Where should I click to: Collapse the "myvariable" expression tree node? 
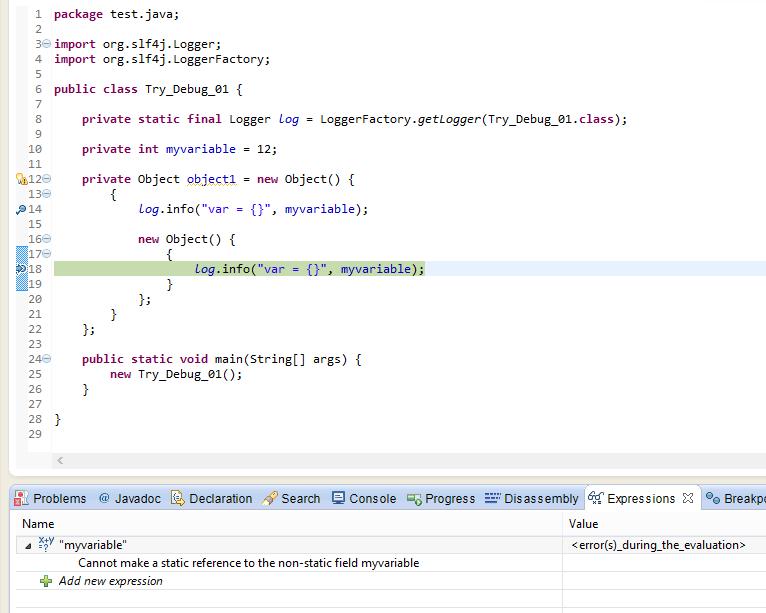coord(28,546)
